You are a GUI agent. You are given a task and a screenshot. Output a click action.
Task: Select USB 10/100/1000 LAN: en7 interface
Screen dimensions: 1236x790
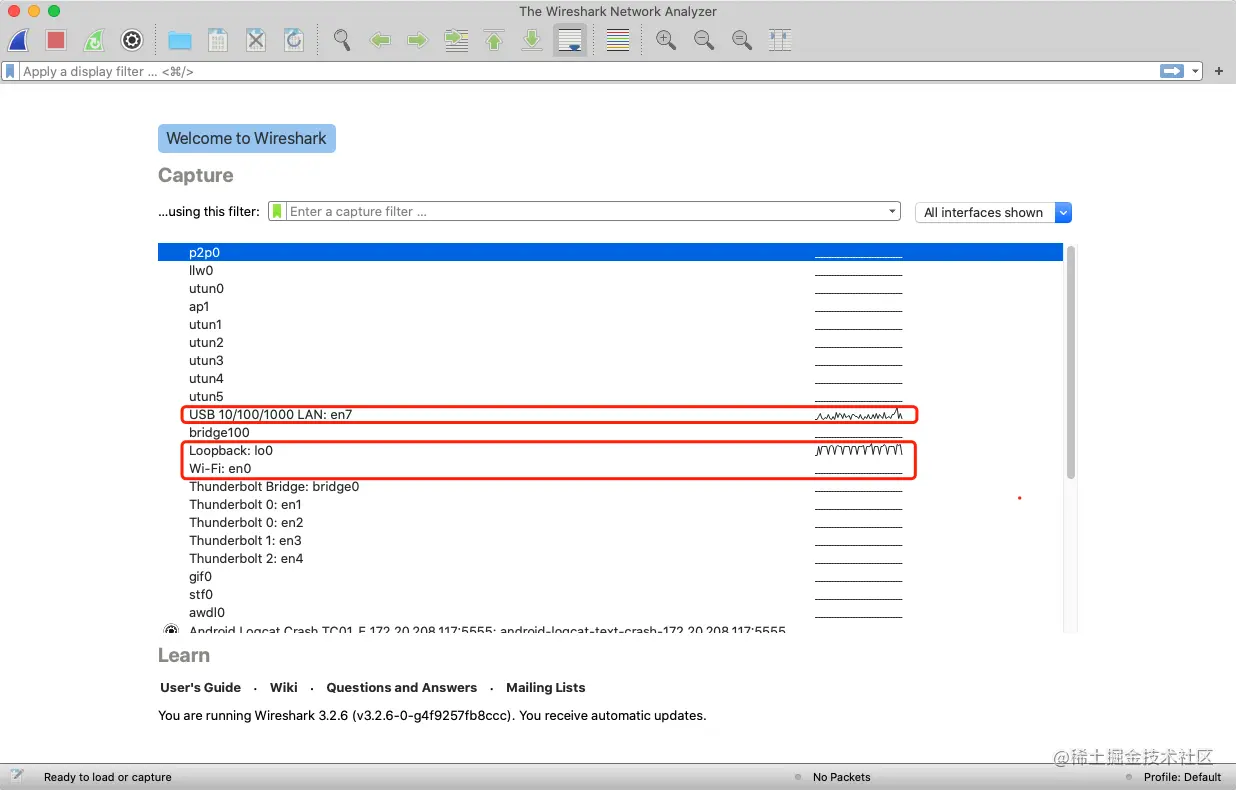pyautogui.click(x=610, y=414)
